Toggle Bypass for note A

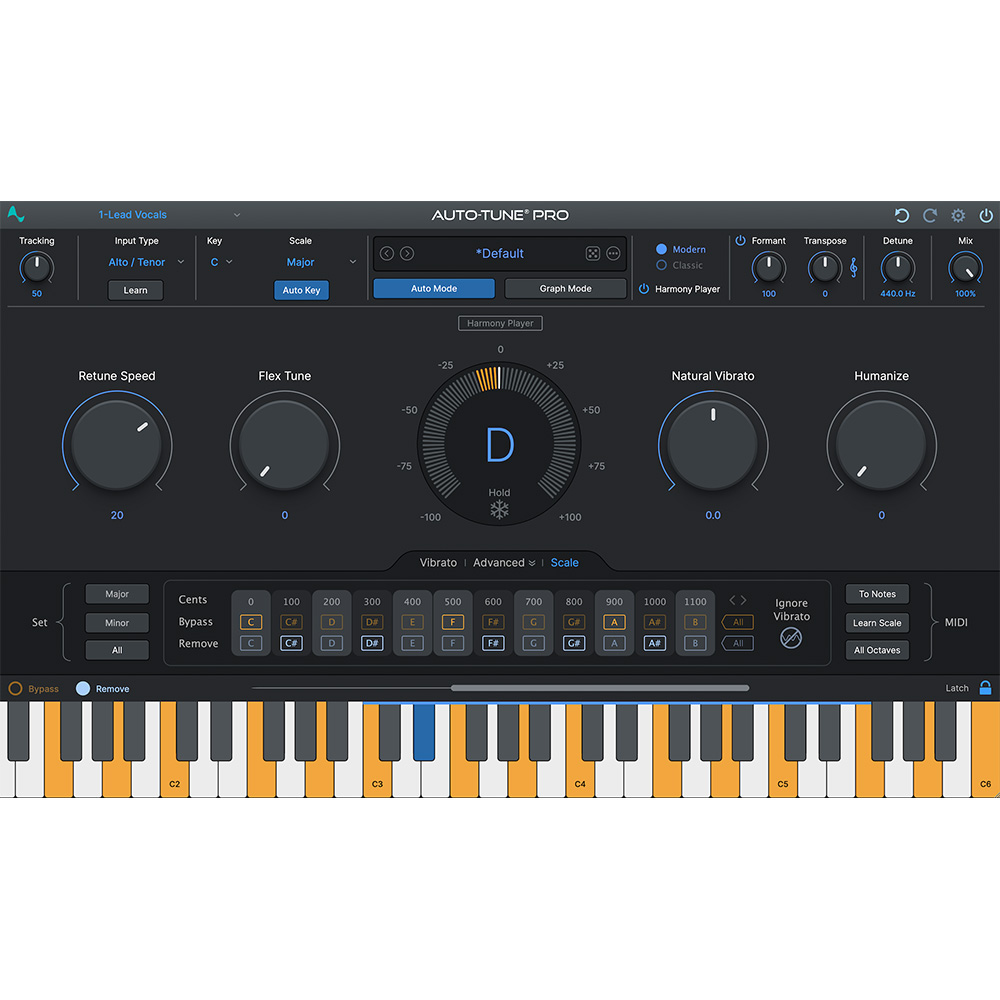click(614, 622)
